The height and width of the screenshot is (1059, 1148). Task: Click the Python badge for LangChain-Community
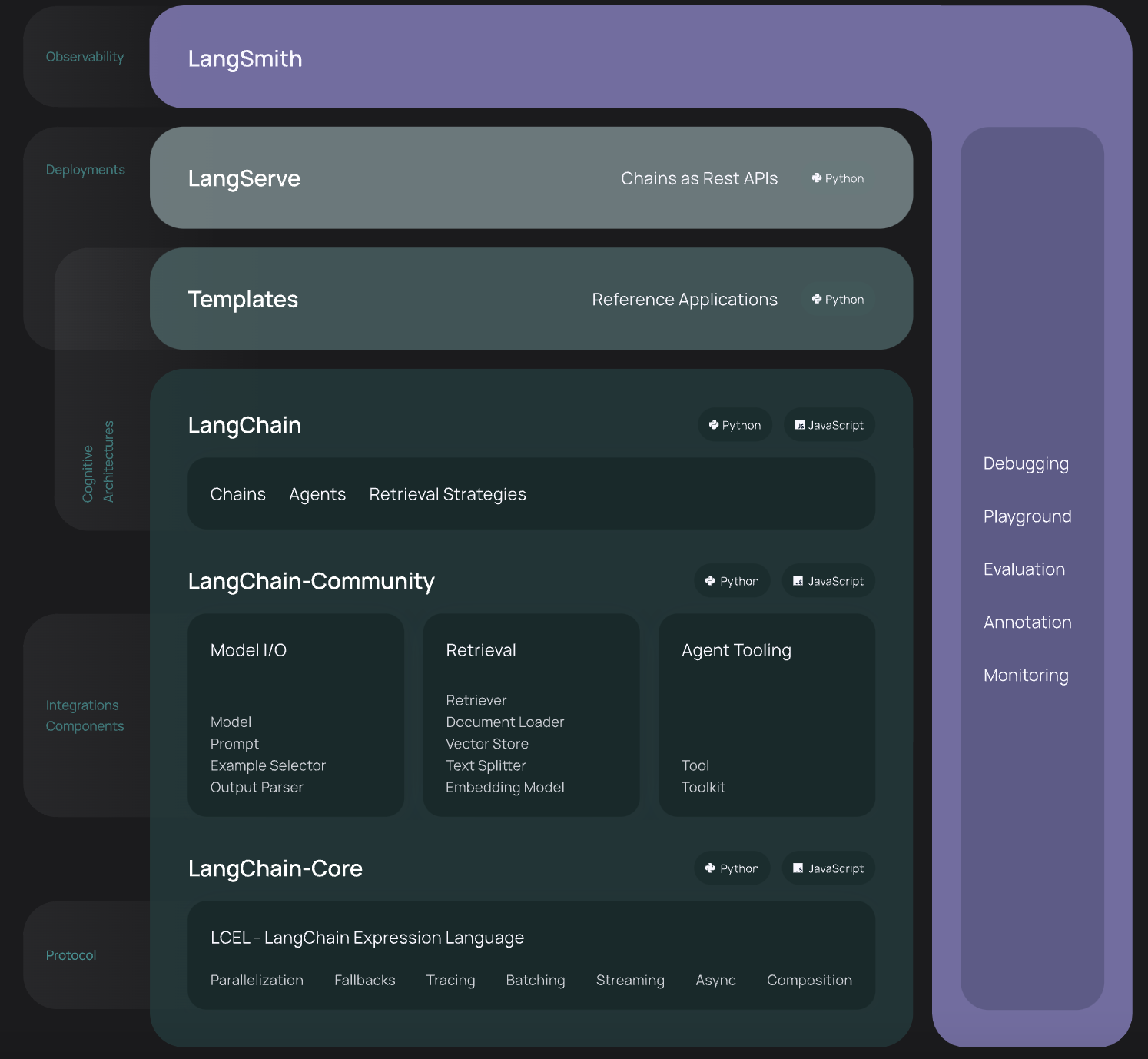[x=732, y=581]
